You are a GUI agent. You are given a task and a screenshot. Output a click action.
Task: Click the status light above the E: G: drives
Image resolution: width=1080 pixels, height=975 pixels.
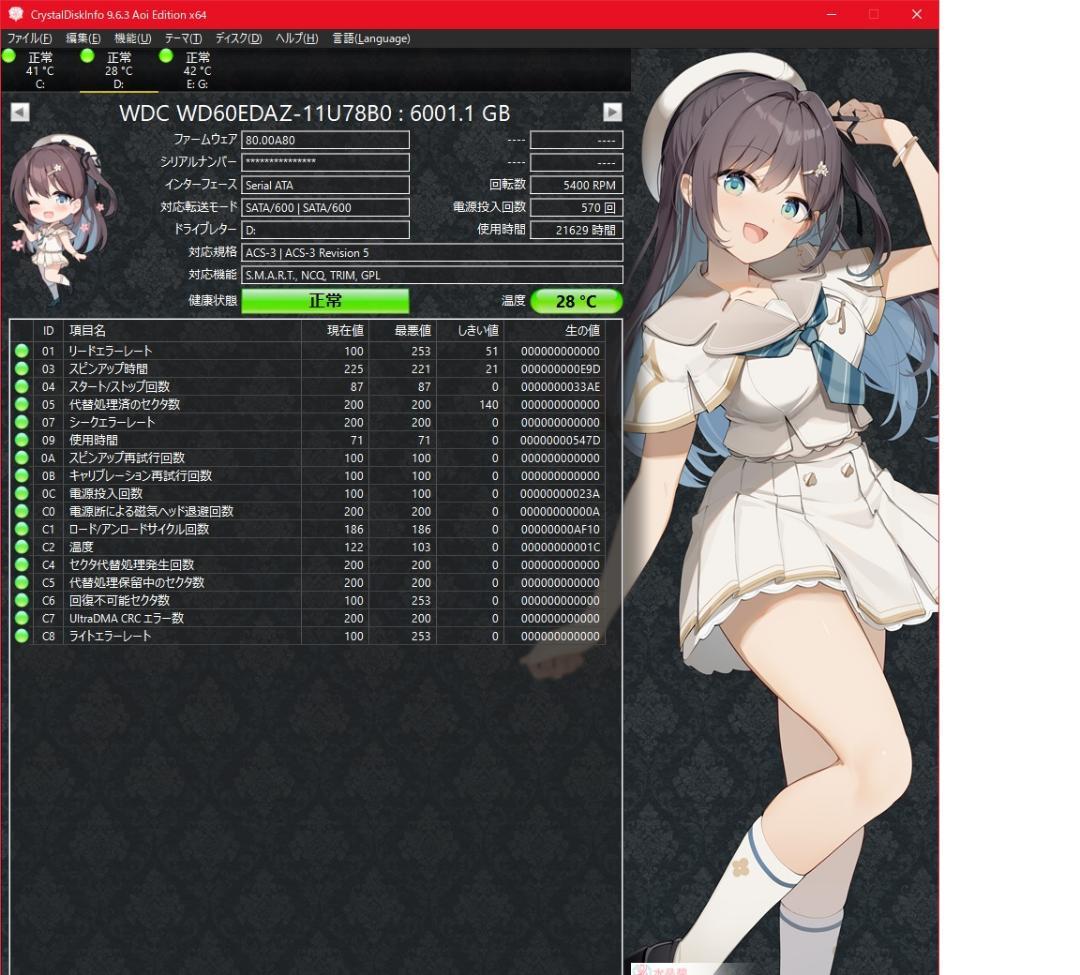164,56
